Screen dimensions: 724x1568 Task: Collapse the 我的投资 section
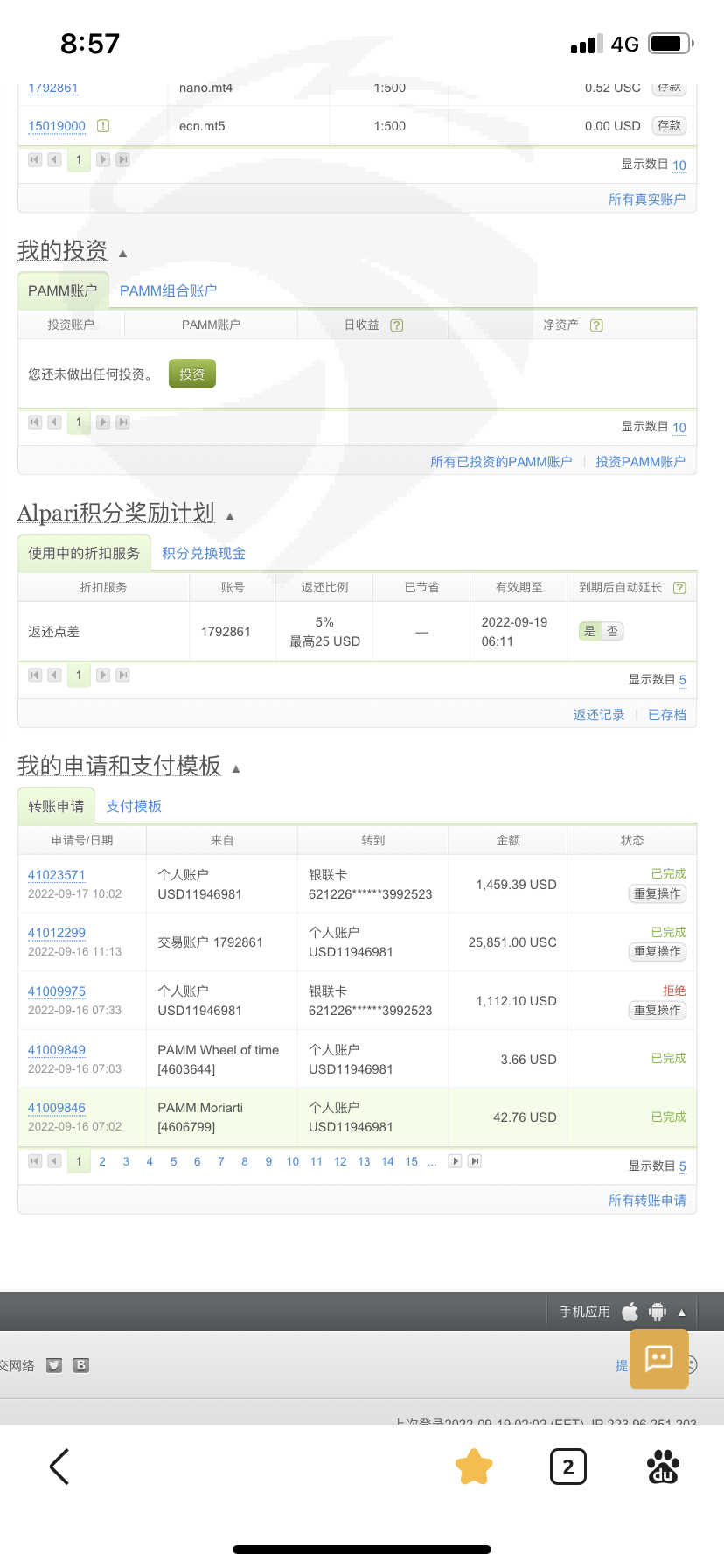point(122,254)
